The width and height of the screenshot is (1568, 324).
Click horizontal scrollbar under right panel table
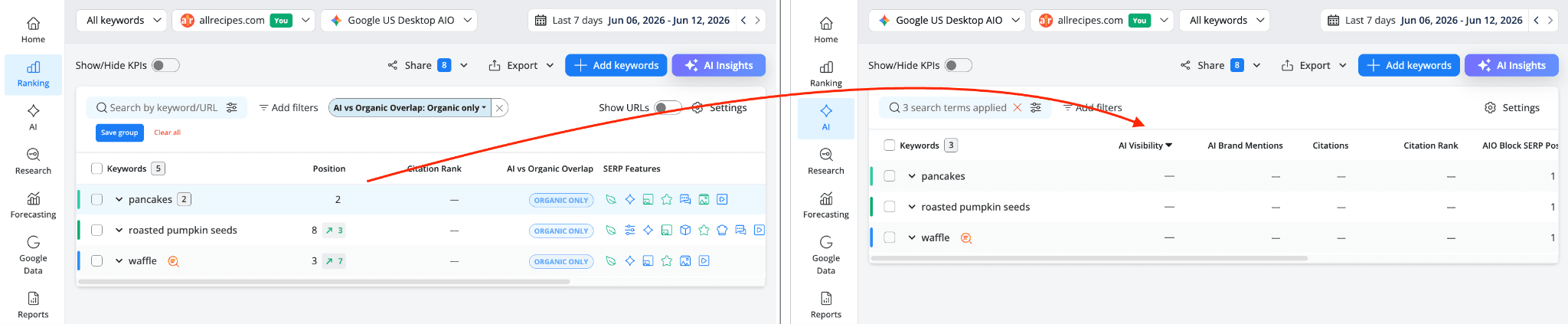tap(1089, 258)
